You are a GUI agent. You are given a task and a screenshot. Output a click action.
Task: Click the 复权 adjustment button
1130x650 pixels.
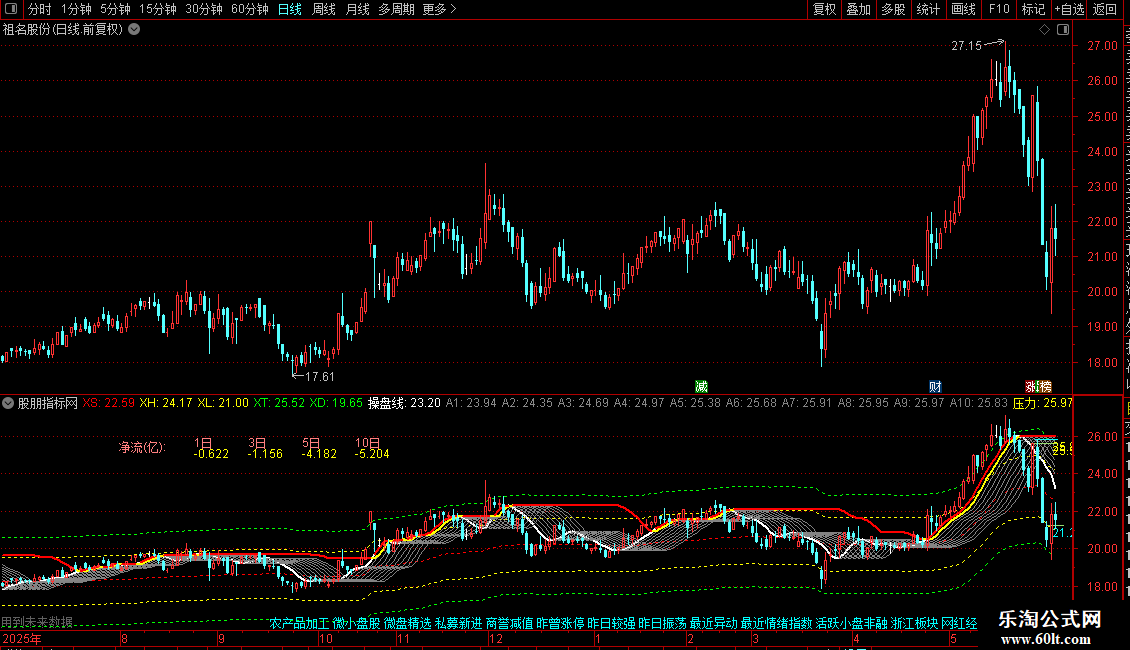click(824, 9)
